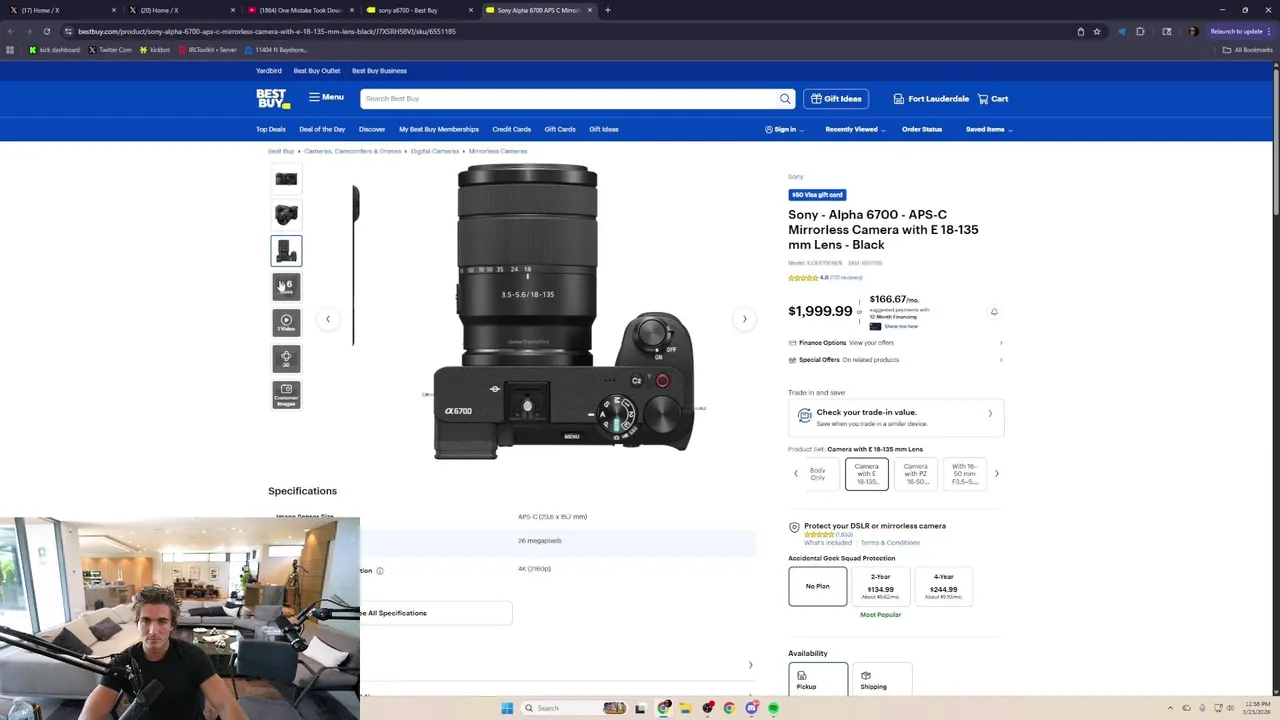This screenshot has height=720, width=1280.
Task: Show previous product image arrow
Action: [327, 319]
